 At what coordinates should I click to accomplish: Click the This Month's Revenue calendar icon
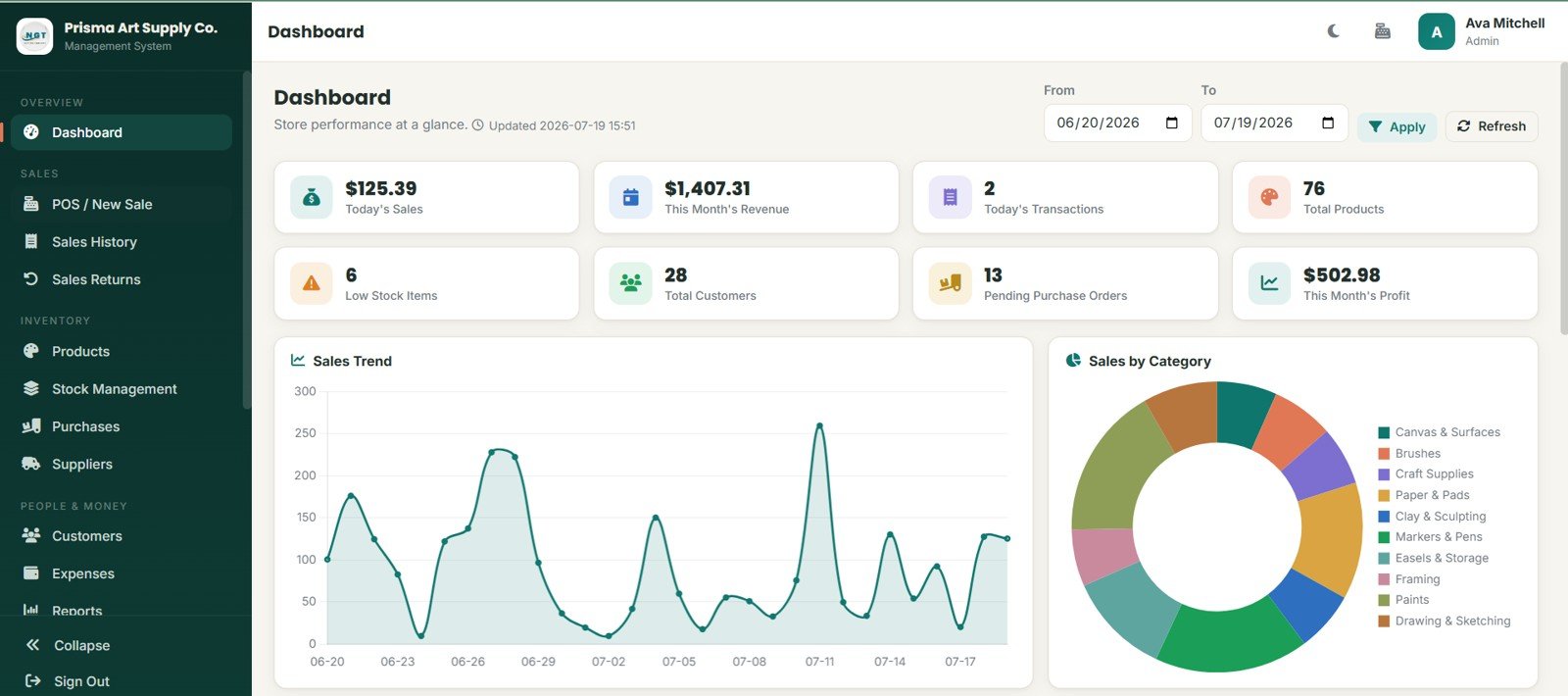(x=631, y=197)
